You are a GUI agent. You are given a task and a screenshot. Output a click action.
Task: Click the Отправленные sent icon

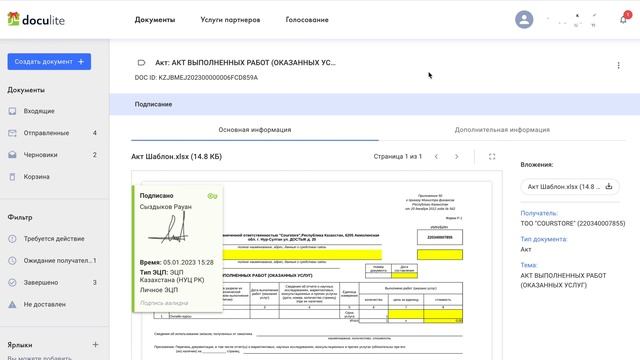pos(12,133)
